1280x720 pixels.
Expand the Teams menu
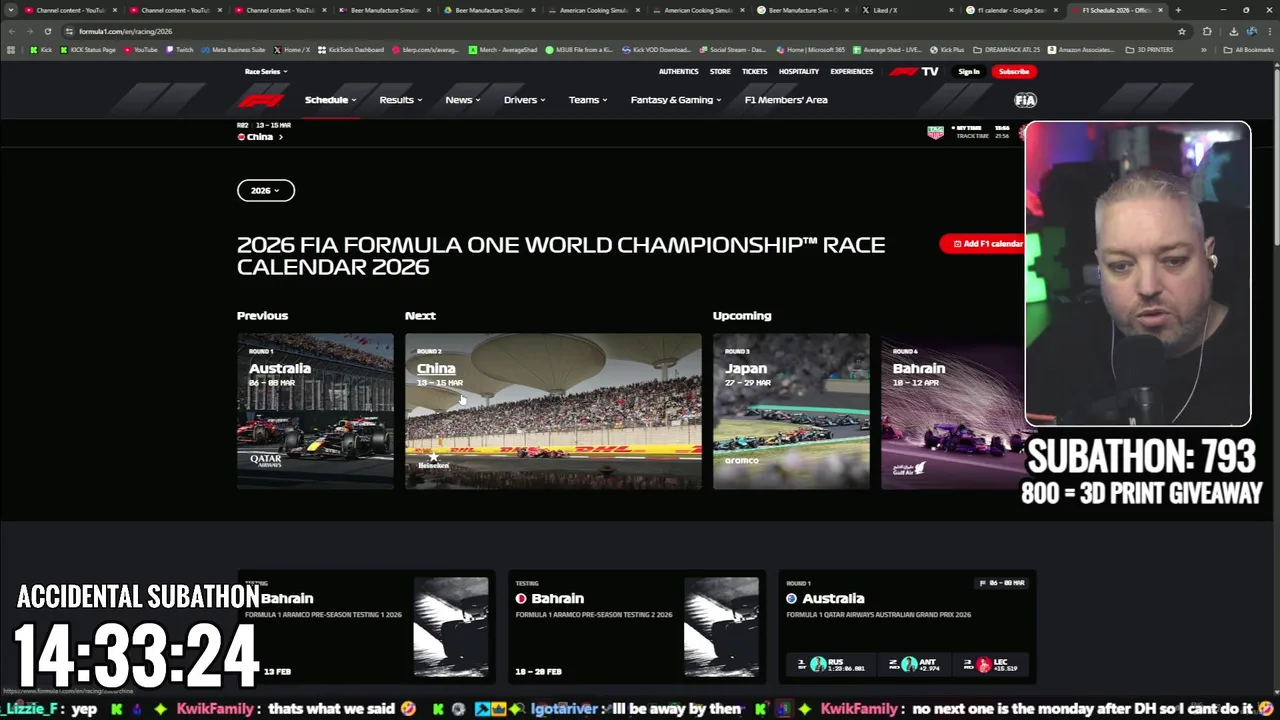tap(588, 100)
